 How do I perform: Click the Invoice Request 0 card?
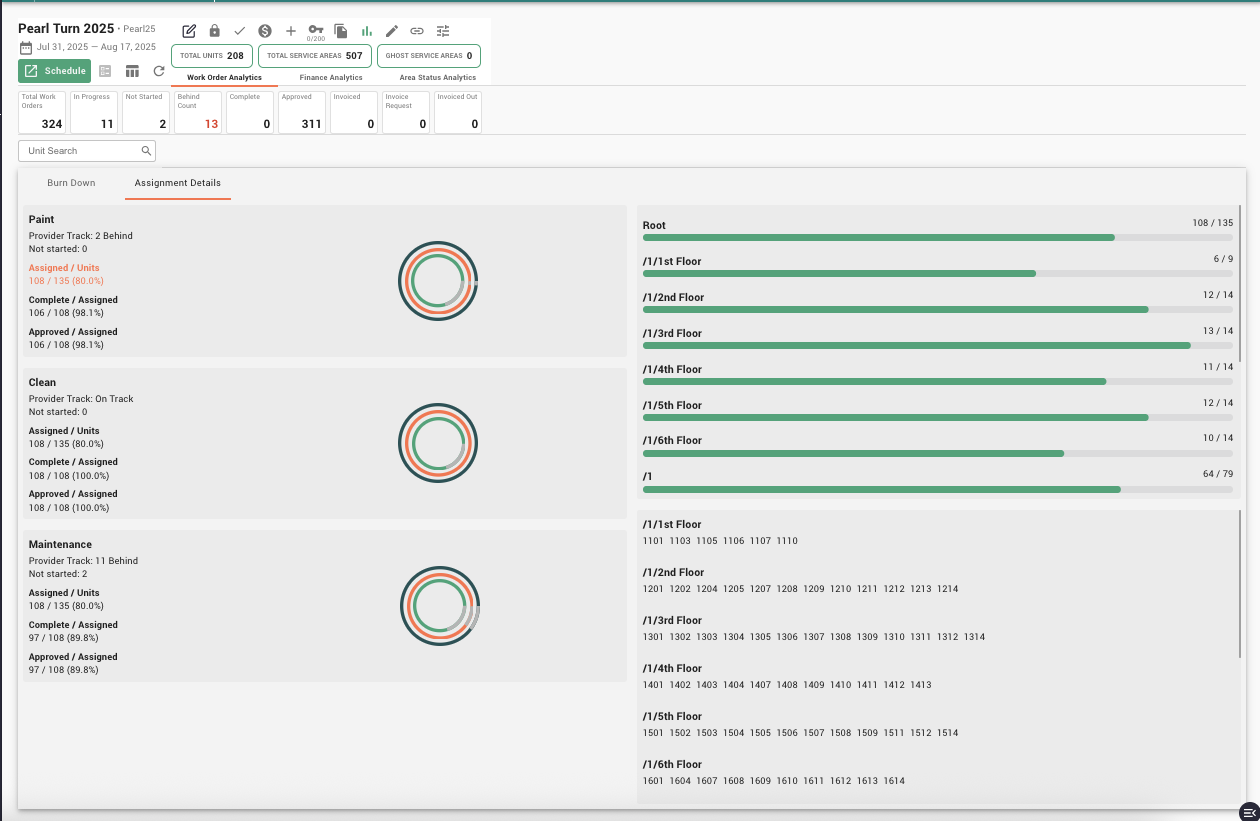(406, 112)
